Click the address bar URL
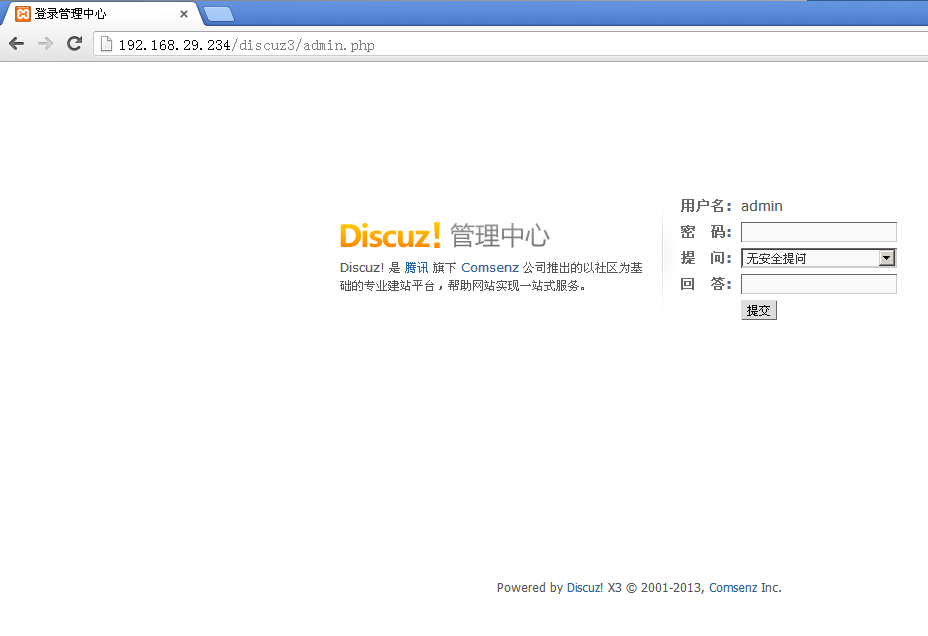 pyautogui.click(x=246, y=45)
